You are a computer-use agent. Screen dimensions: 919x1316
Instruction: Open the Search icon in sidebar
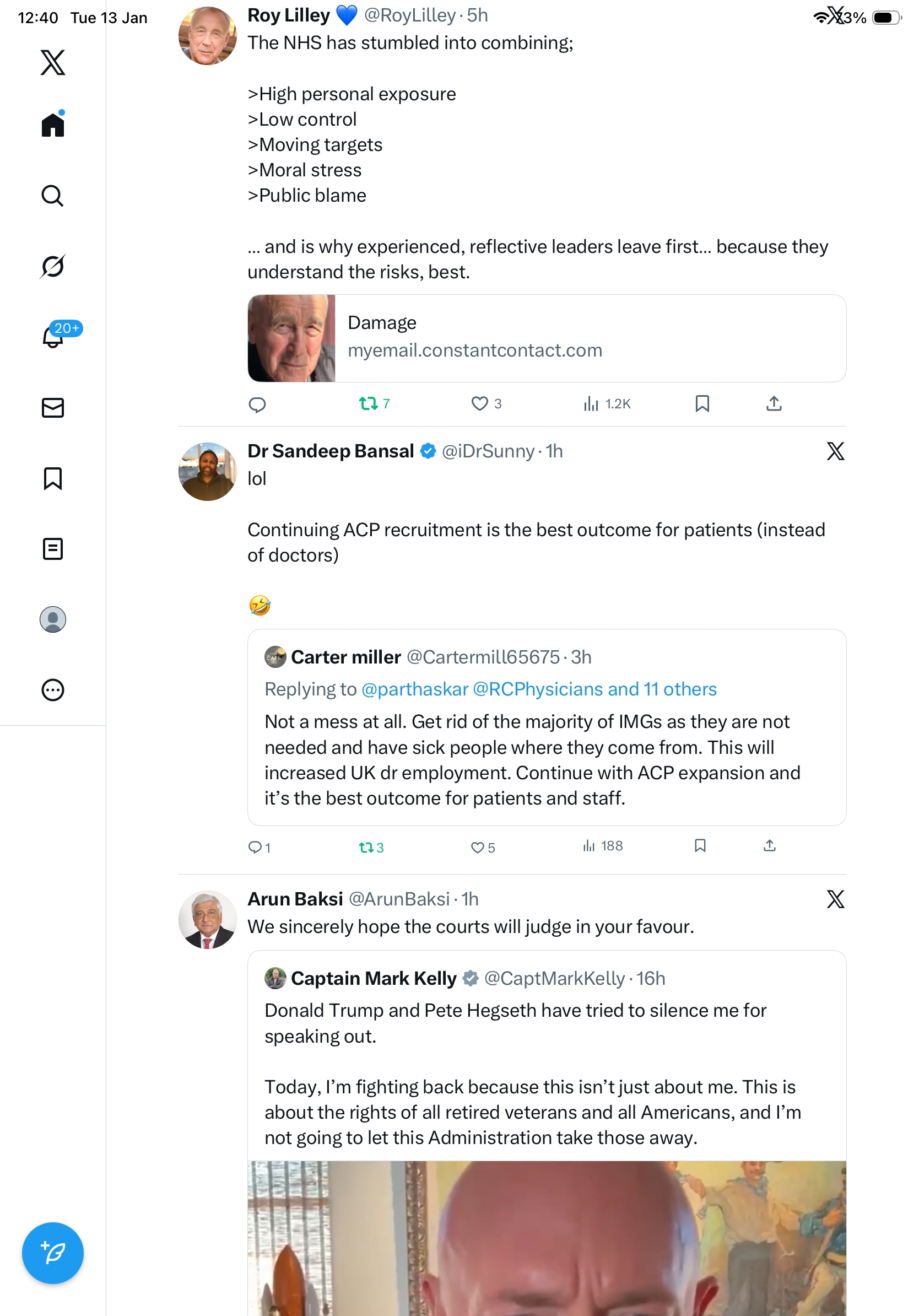point(53,196)
